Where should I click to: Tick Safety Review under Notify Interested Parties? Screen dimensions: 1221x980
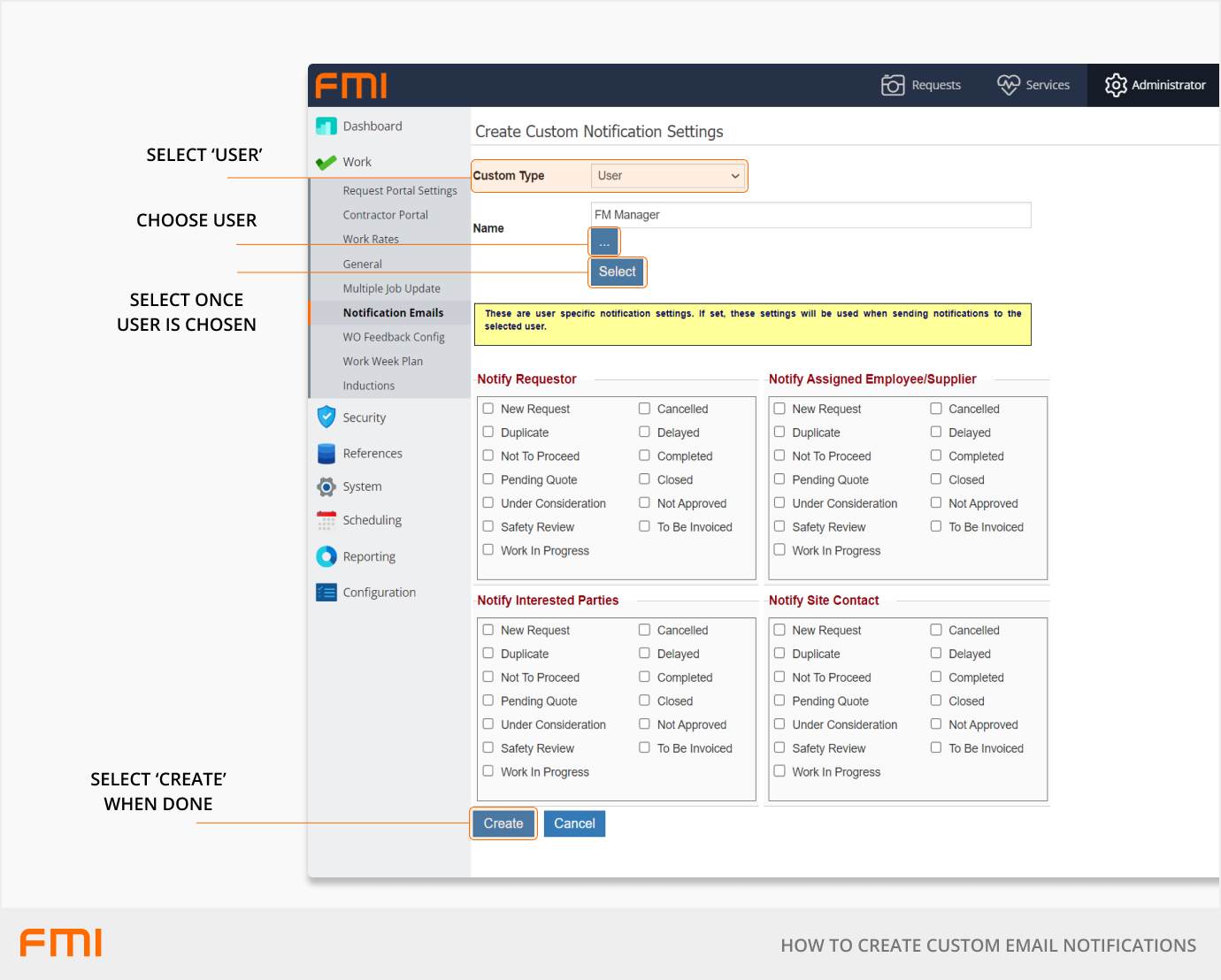(x=488, y=747)
